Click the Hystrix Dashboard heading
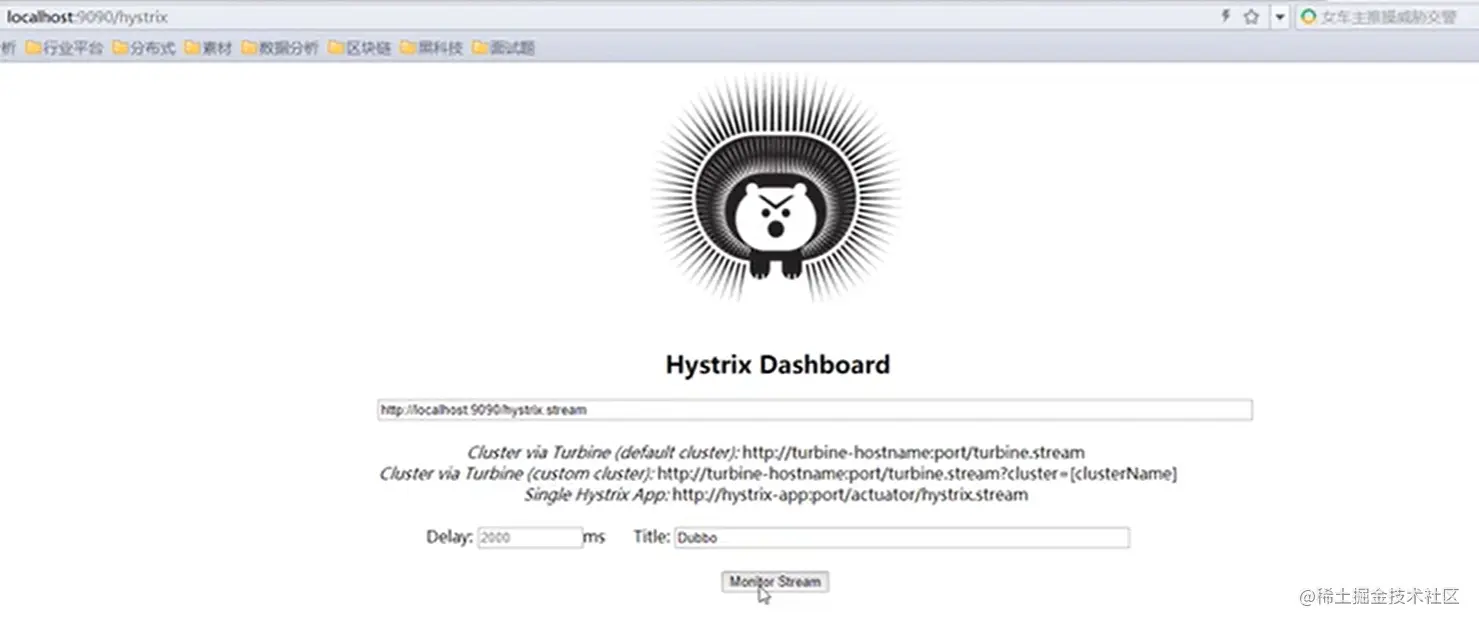Viewport: 1479px width, 626px height. [777, 365]
